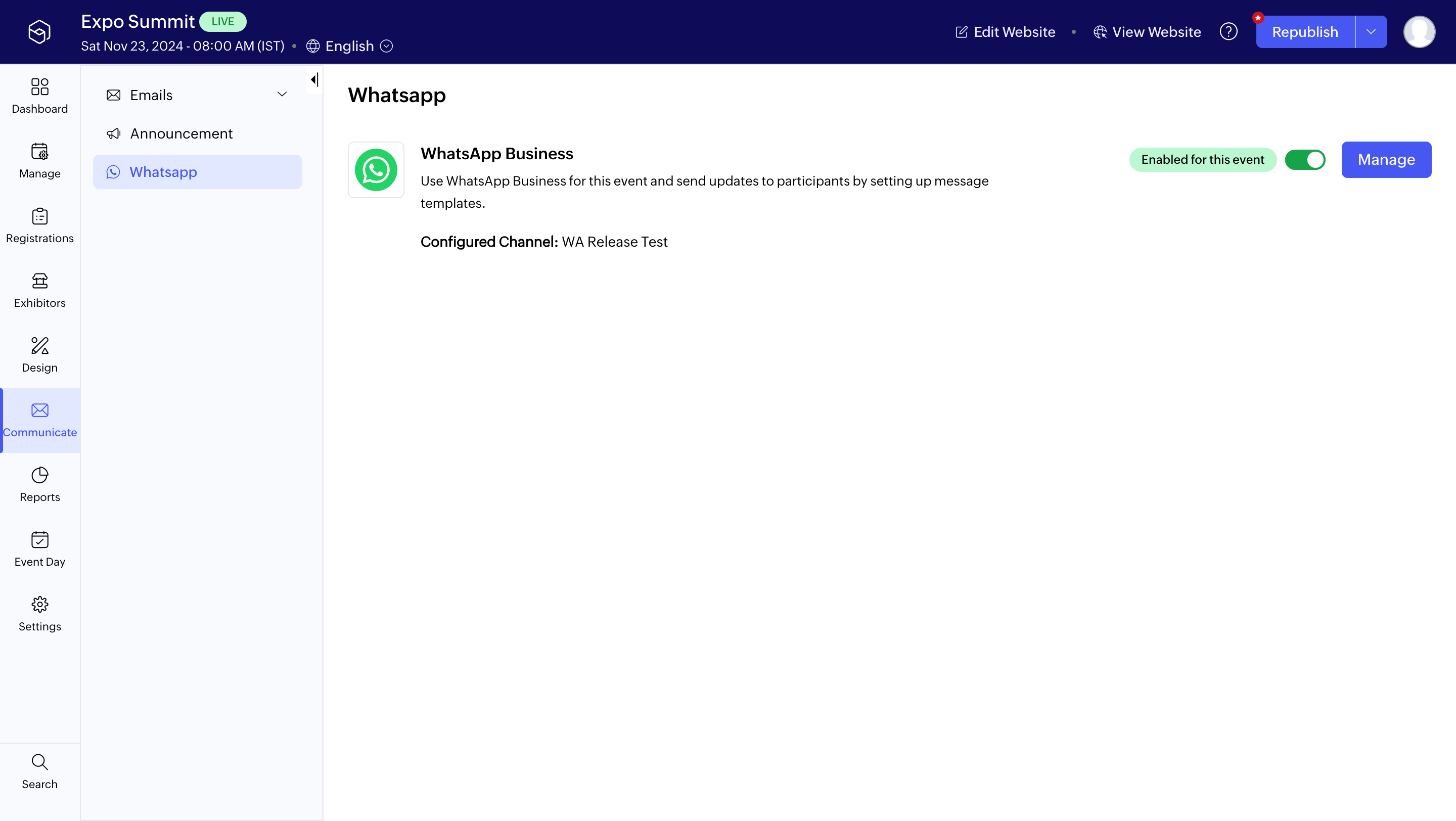The height and width of the screenshot is (821, 1456).
Task: Click the help question mark icon
Action: (x=1228, y=32)
